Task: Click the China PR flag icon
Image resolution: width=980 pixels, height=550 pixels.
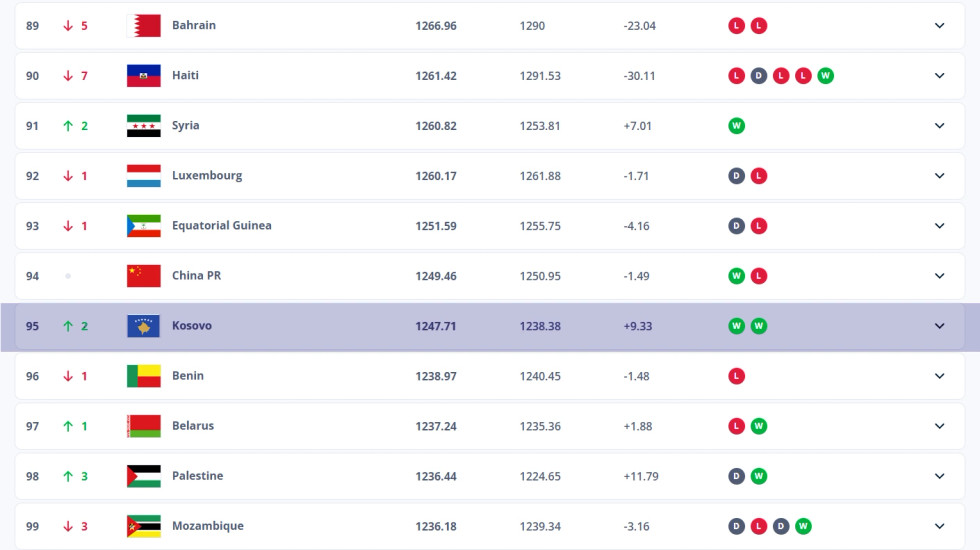Action: tap(144, 276)
